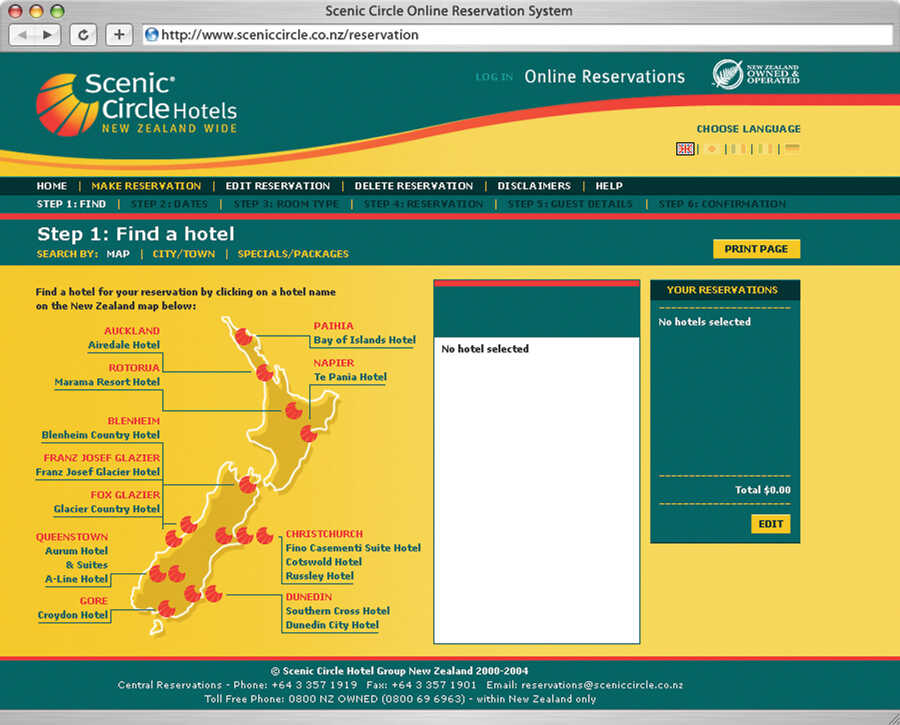900x725 pixels.
Task: Select the STEP 4: RESERVATION step tab
Action: pyautogui.click(x=424, y=204)
